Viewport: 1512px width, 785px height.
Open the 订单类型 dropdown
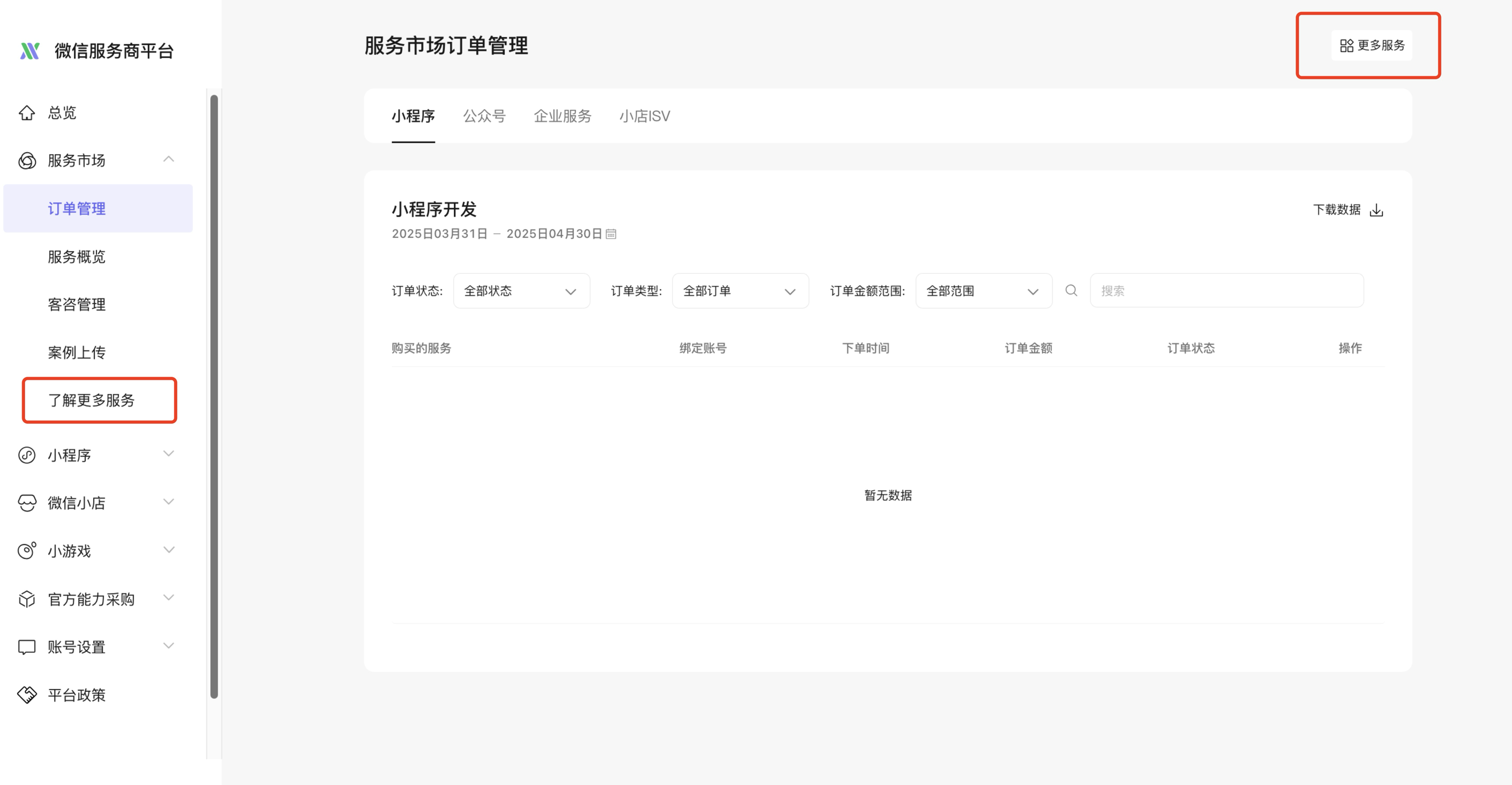[740, 291]
